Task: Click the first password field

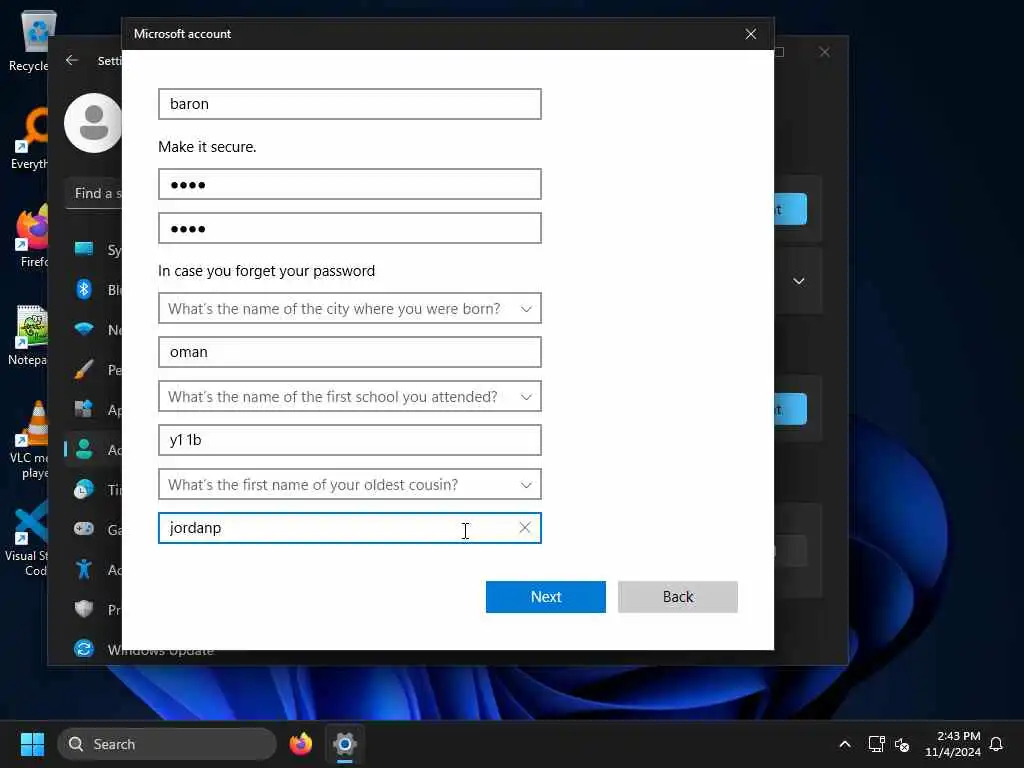Action: coord(349,184)
